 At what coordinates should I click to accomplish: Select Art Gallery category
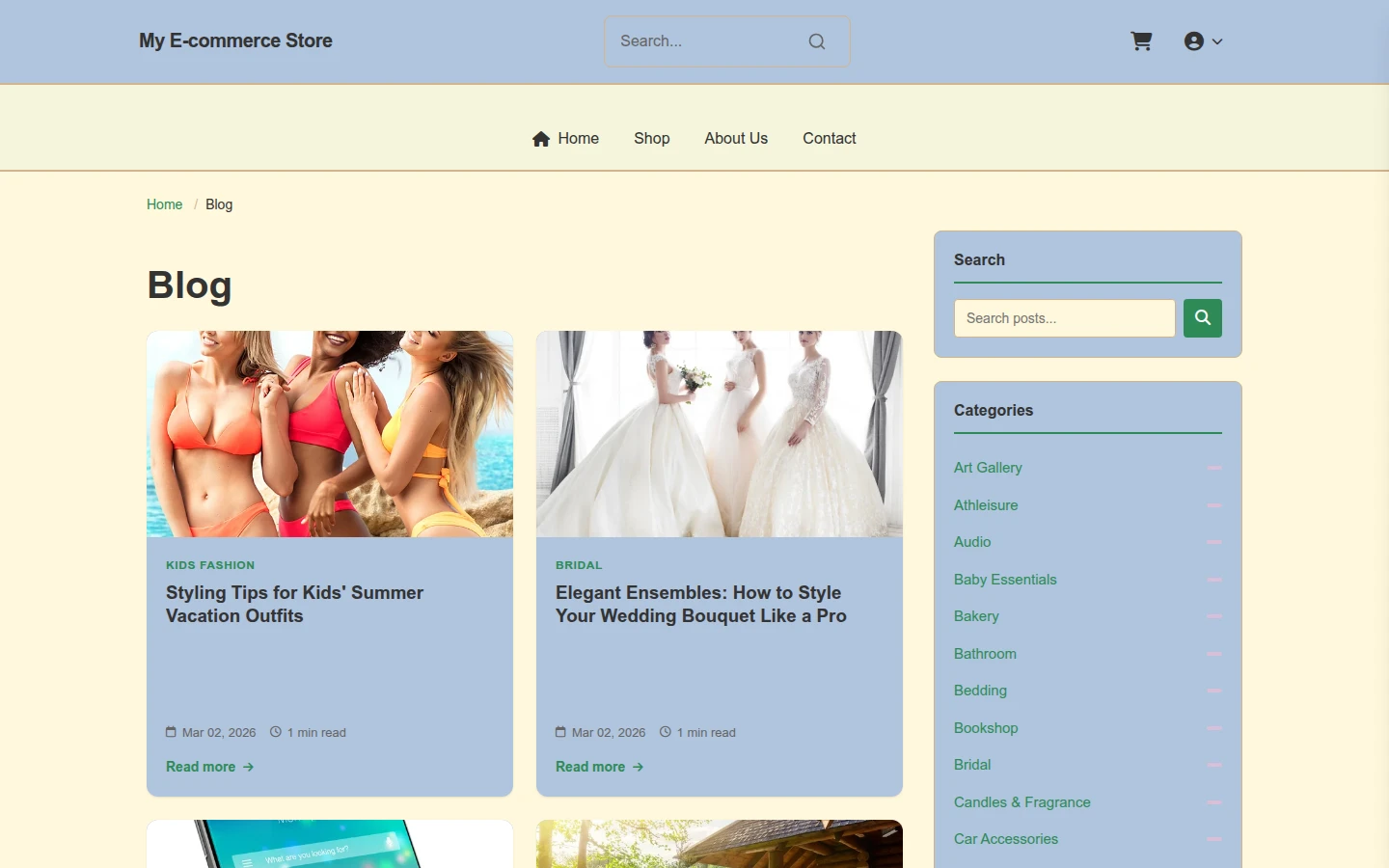(x=988, y=468)
